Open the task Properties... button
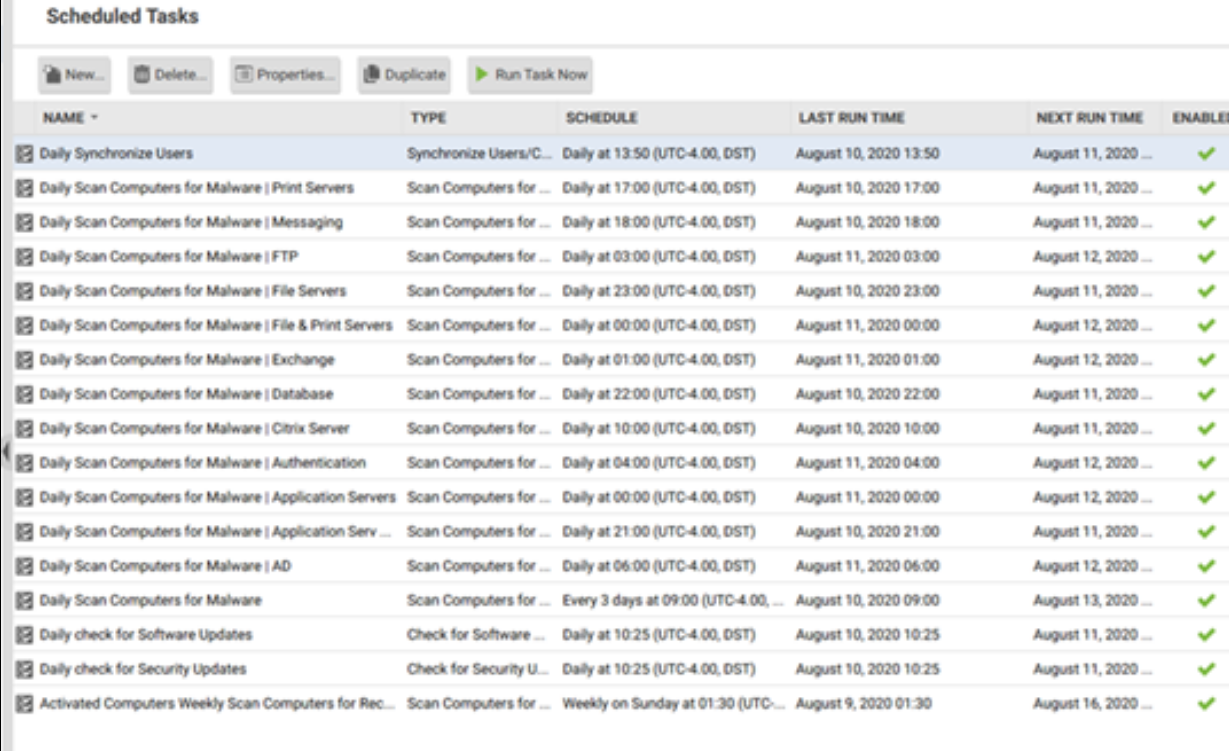Viewport: 1229px width, 751px height. point(285,75)
